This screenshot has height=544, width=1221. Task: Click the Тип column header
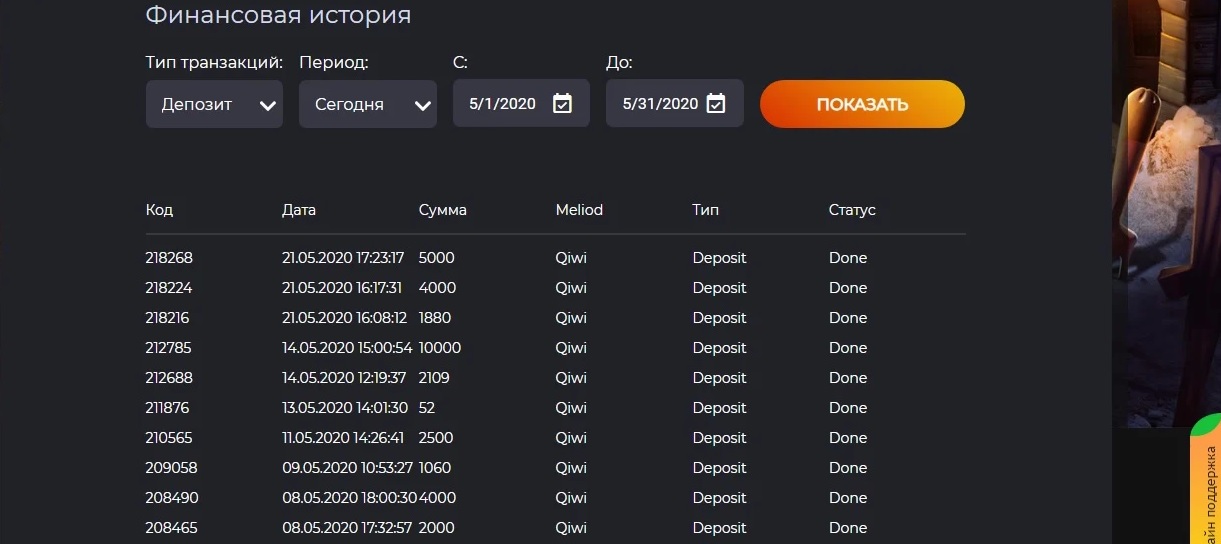point(705,210)
